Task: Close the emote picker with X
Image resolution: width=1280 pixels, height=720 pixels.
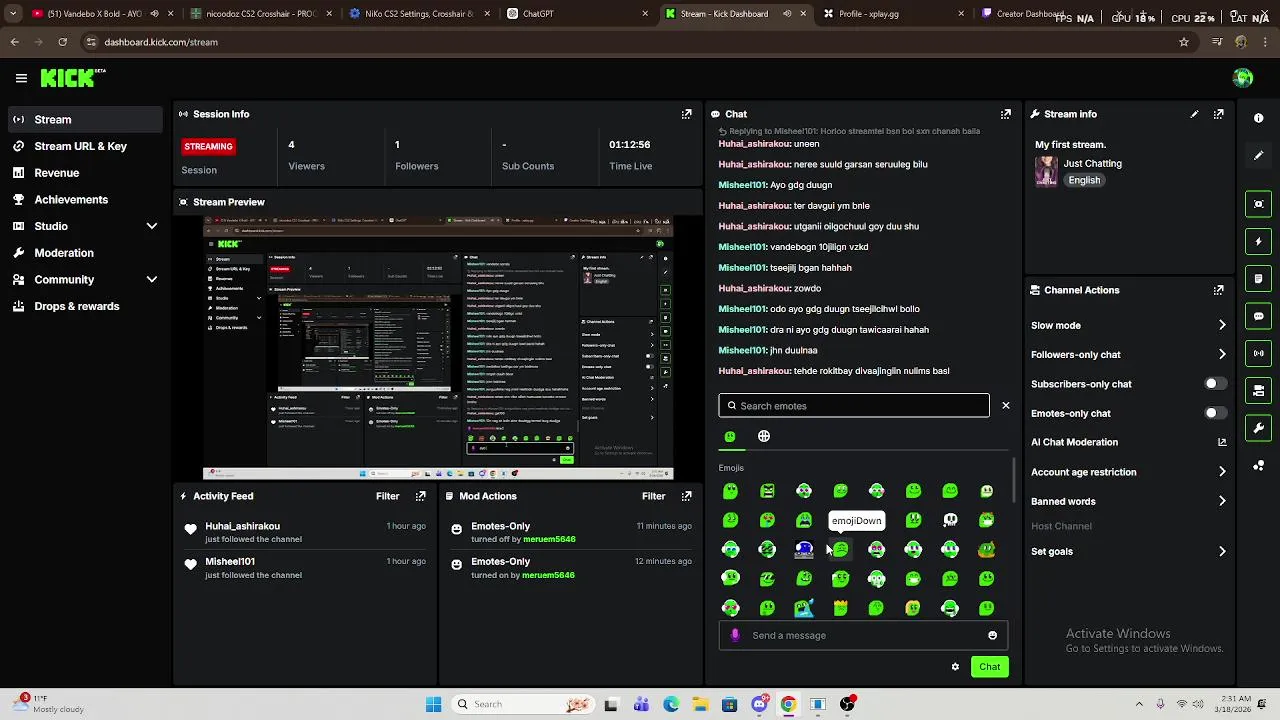Action: tap(1006, 406)
